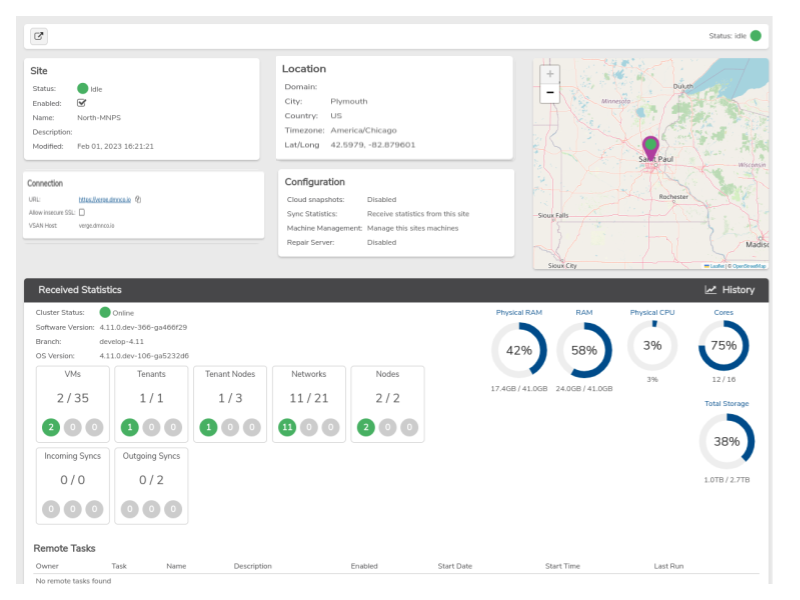This screenshot has height=600, width=800.
Task: Open the Outgoing Syncs tile
Action: click(152, 486)
